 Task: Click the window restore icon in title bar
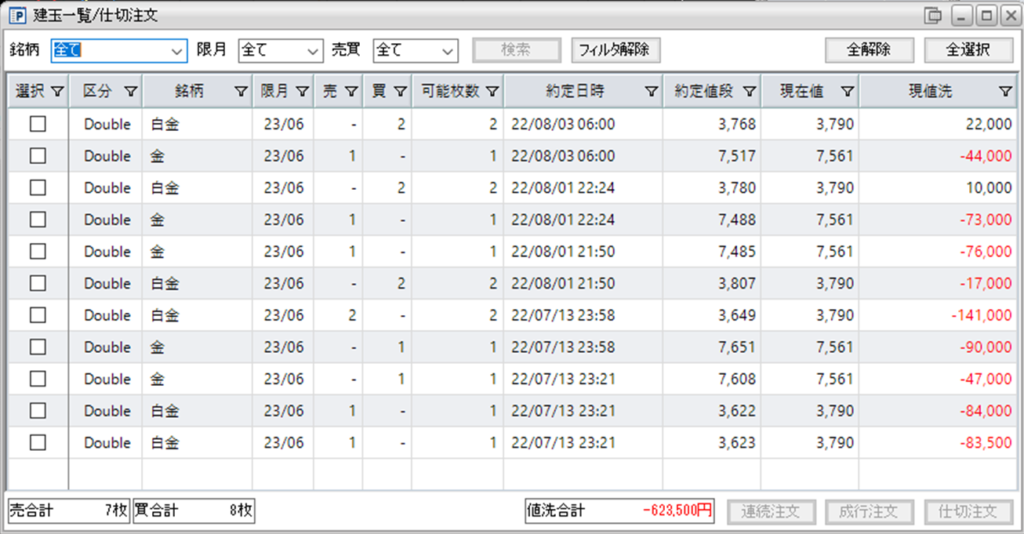pyautogui.click(x=934, y=16)
